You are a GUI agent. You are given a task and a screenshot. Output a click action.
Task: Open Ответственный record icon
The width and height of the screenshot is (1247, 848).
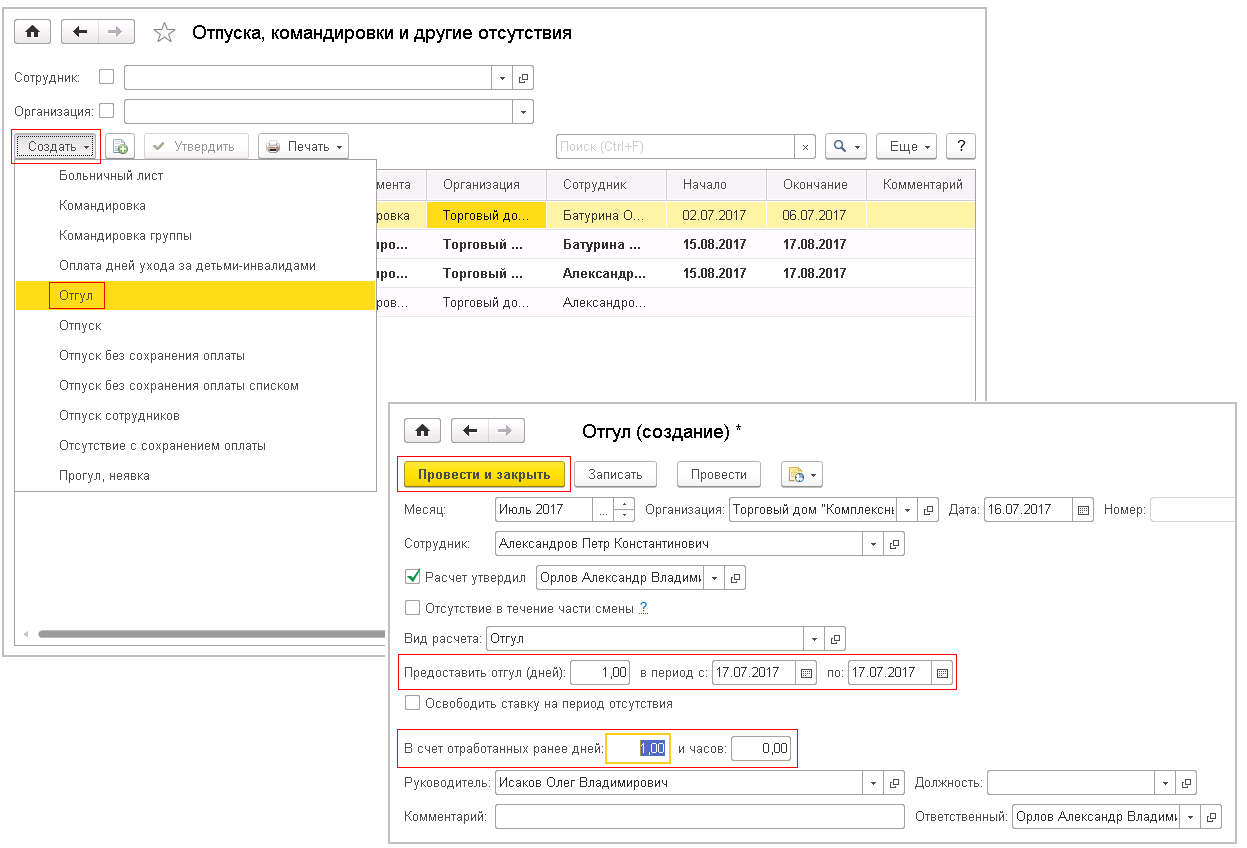[x=1212, y=817]
